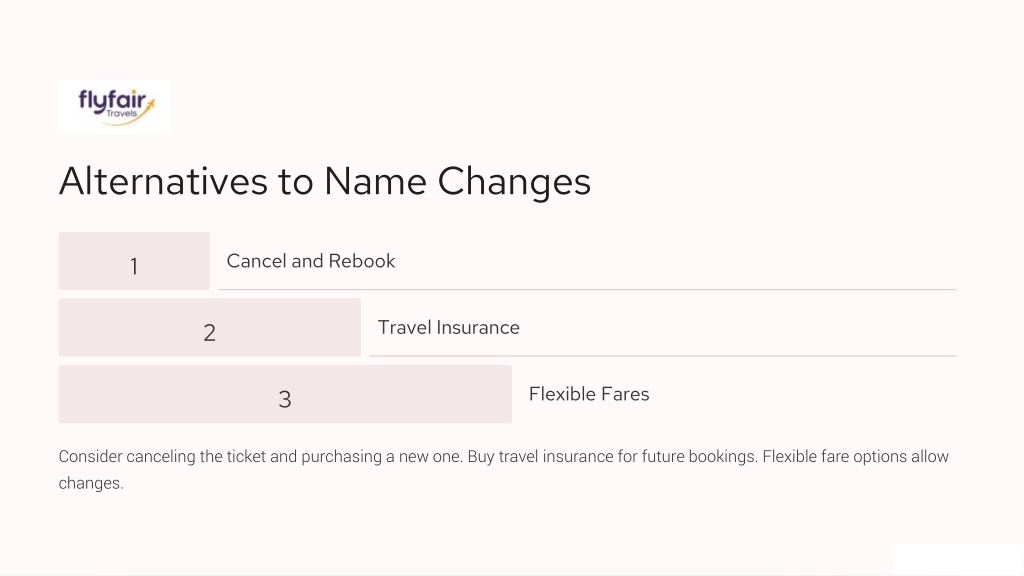The width and height of the screenshot is (1024, 576).
Task: Select the Alternatives to Name Changes title
Action: [x=325, y=181]
